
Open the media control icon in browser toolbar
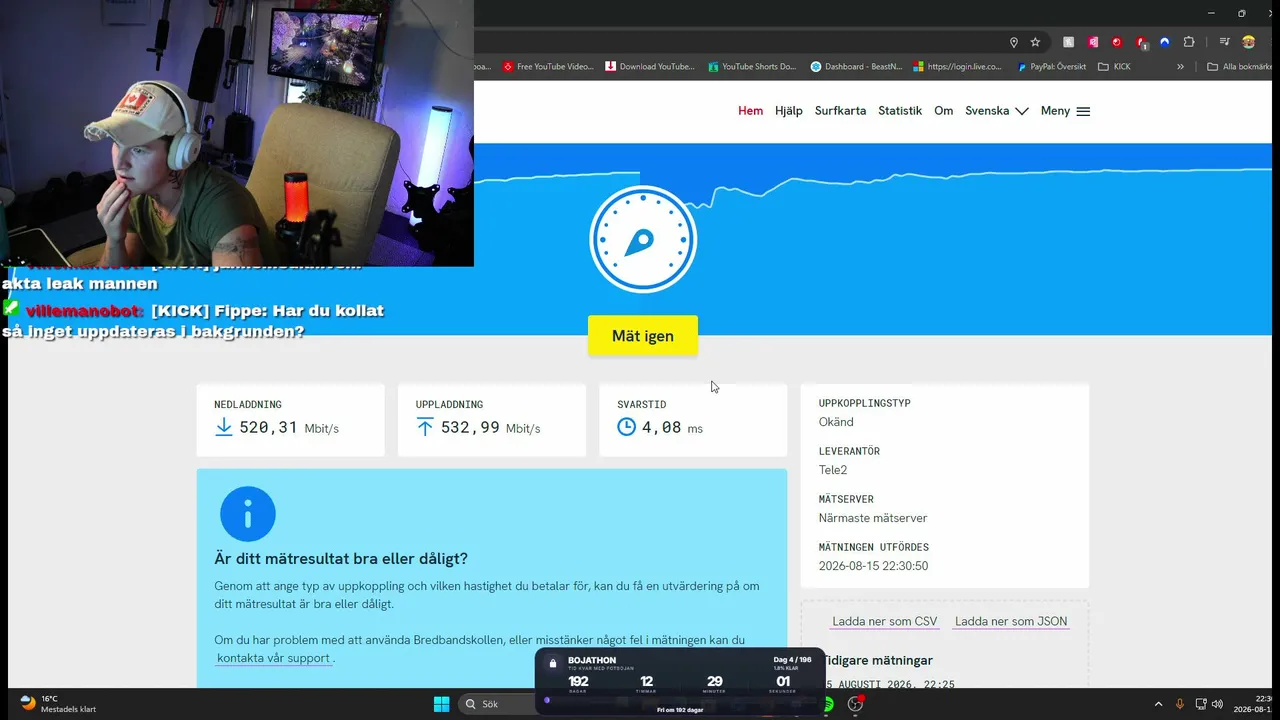tap(1224, 42)
